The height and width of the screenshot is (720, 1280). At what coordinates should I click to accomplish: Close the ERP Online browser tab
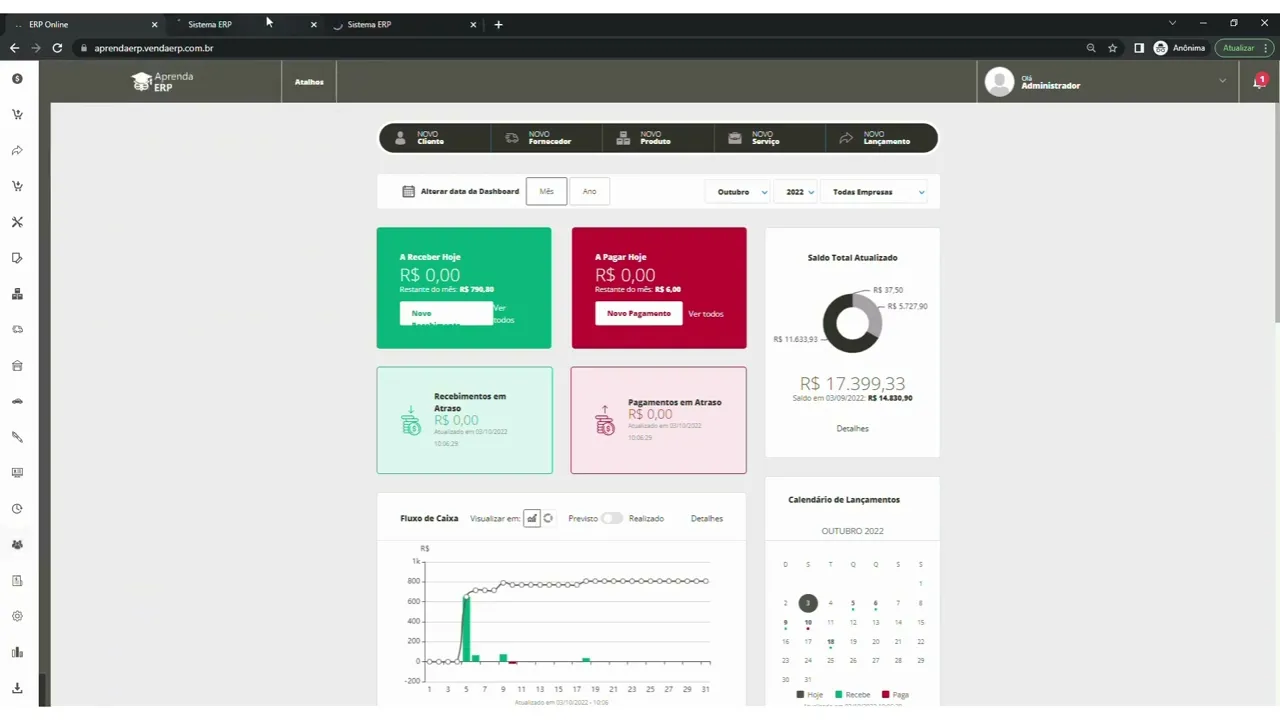[154, 24]
